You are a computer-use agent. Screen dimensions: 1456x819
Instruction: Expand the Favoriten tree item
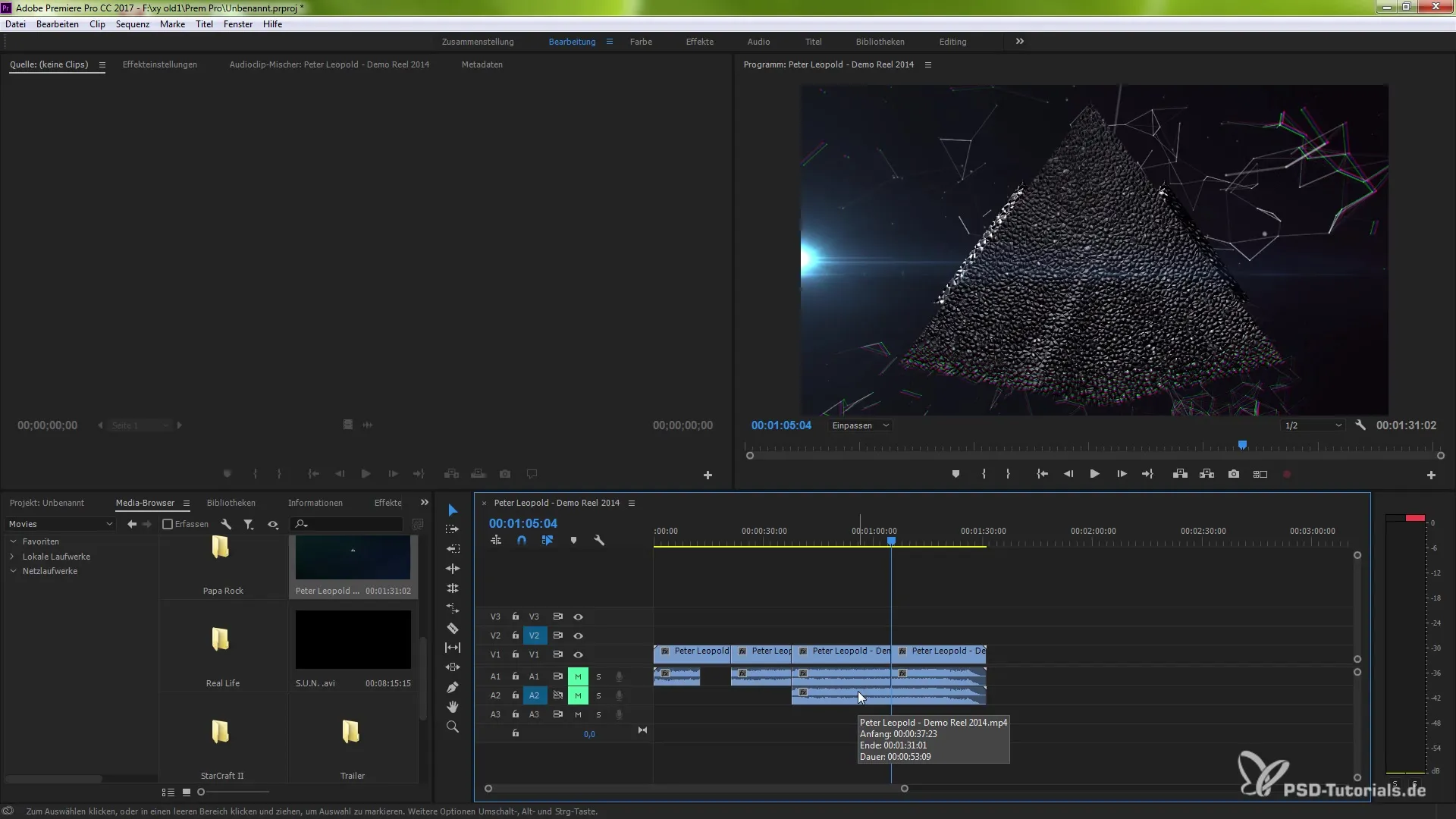(13, 541)
